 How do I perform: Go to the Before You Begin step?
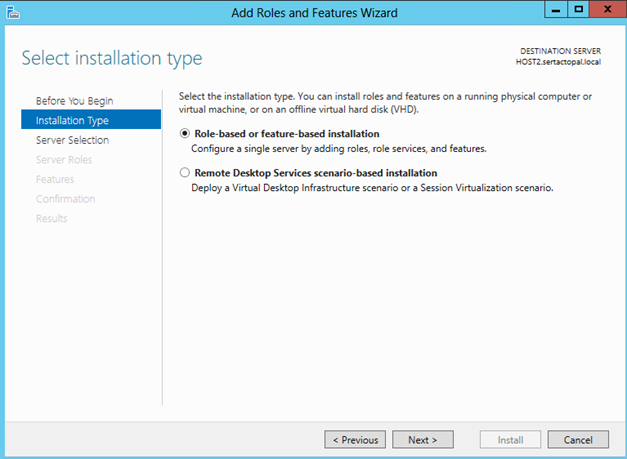pos(74,101)
